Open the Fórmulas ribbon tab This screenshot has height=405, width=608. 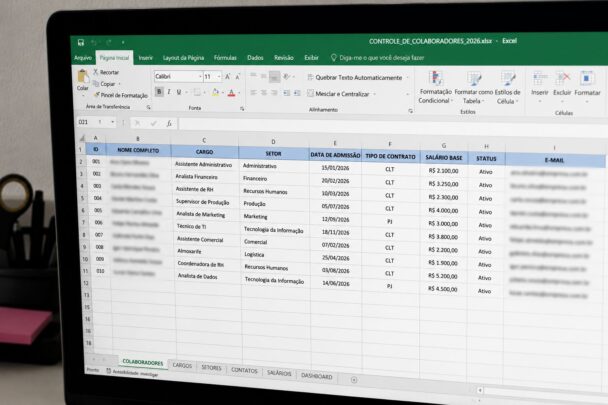click(225, 57)
